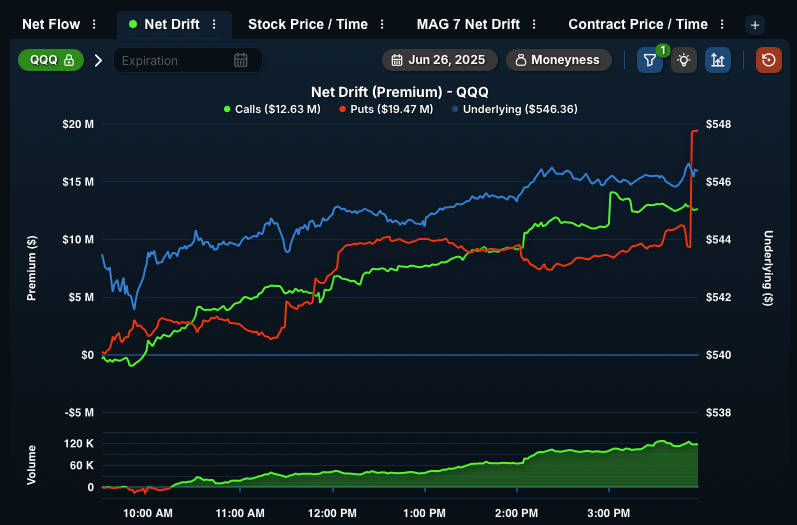Go to Contract Price / Time tab

pos(638,24)
